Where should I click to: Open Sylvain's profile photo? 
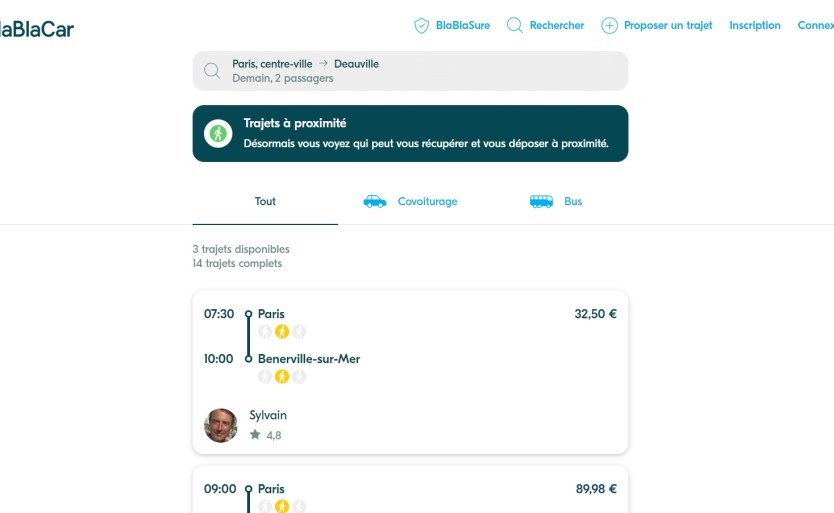point(221,425)
